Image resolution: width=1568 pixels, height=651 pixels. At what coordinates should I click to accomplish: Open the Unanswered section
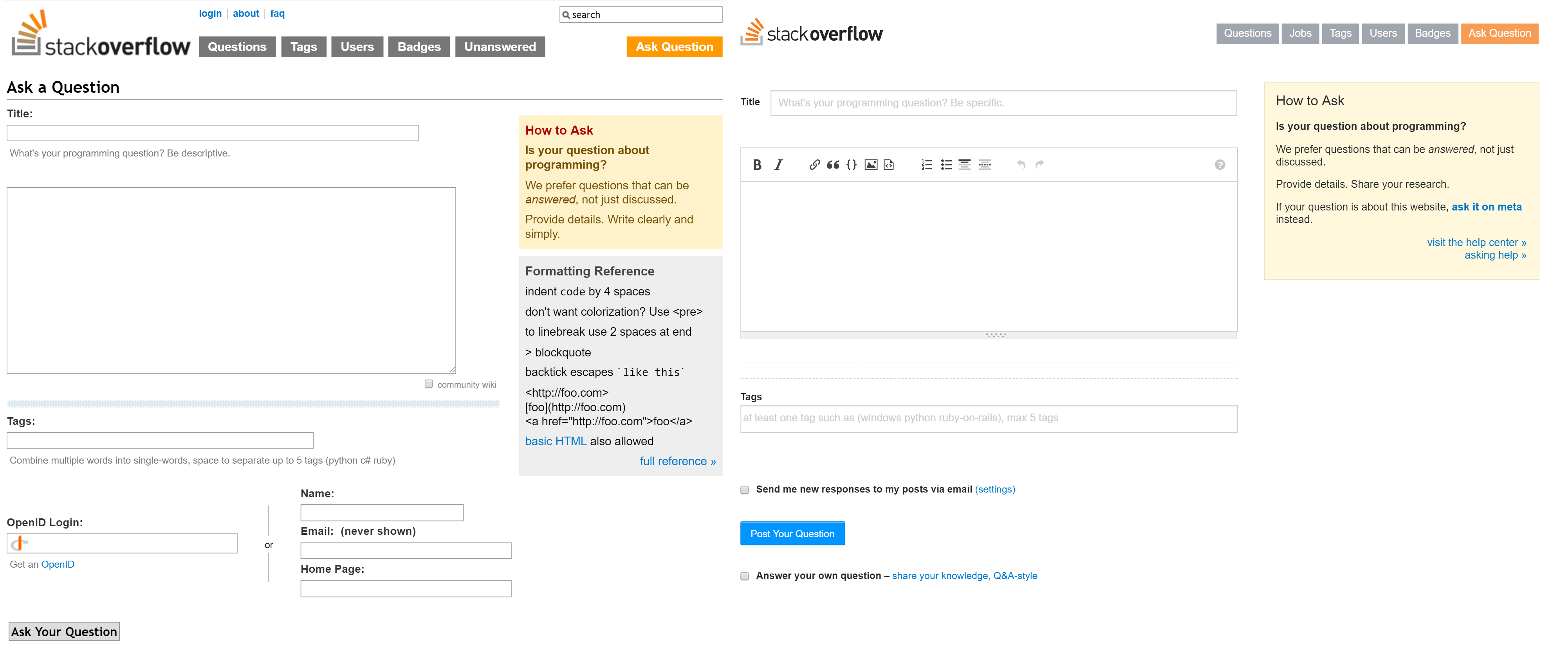click(x=499, y=46)
